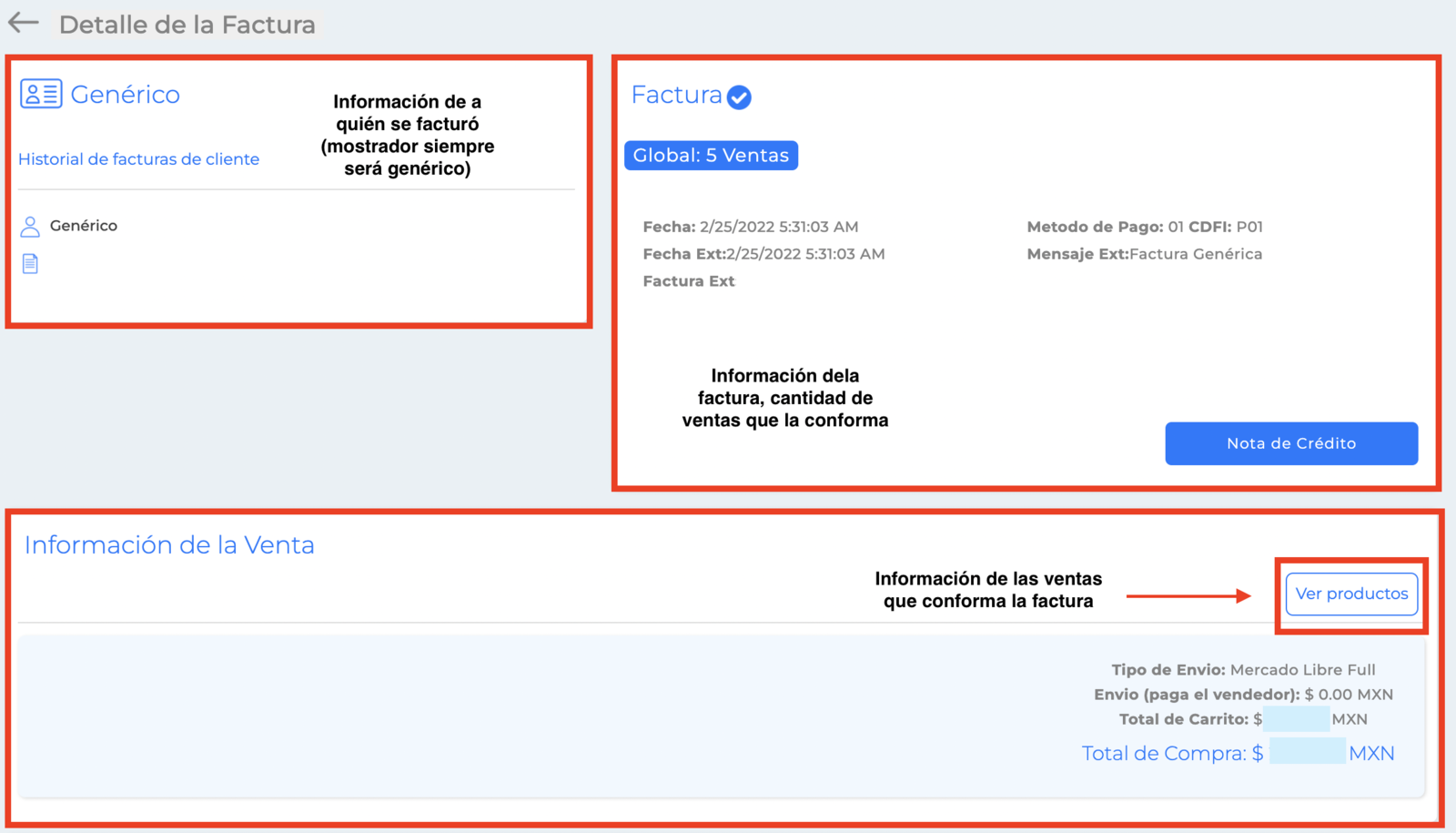This screenshot has height=833, width=1456.
Task: Go back using the left arrow icon
Action: pyautogui.click(x=24, y=23)
